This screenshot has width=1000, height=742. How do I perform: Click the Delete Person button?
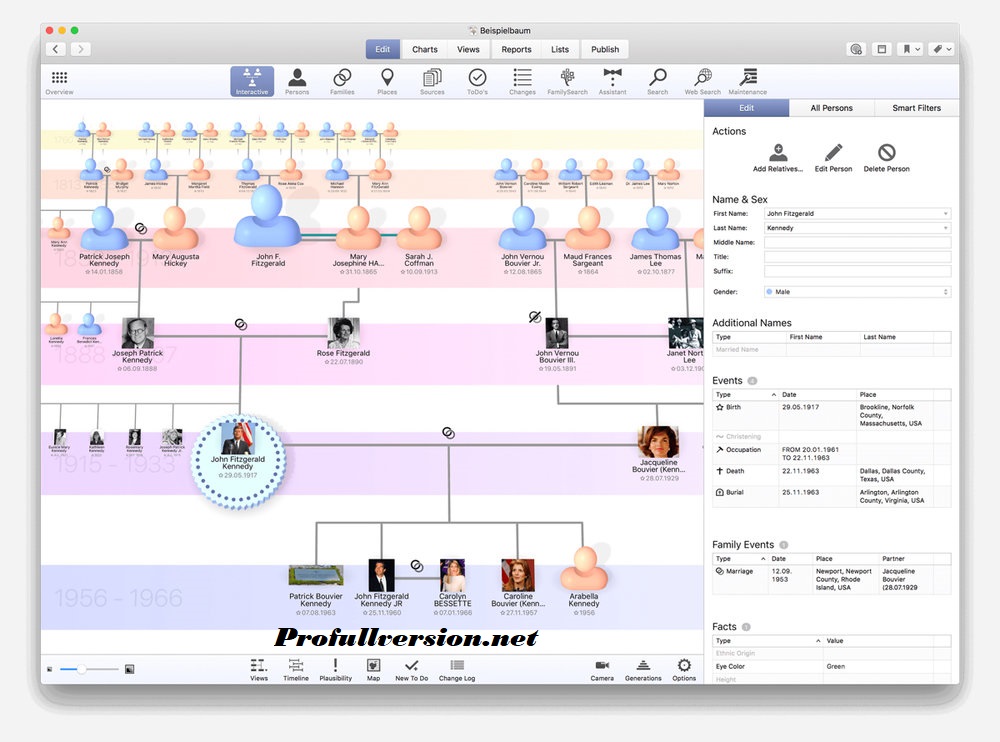[889, 157]
